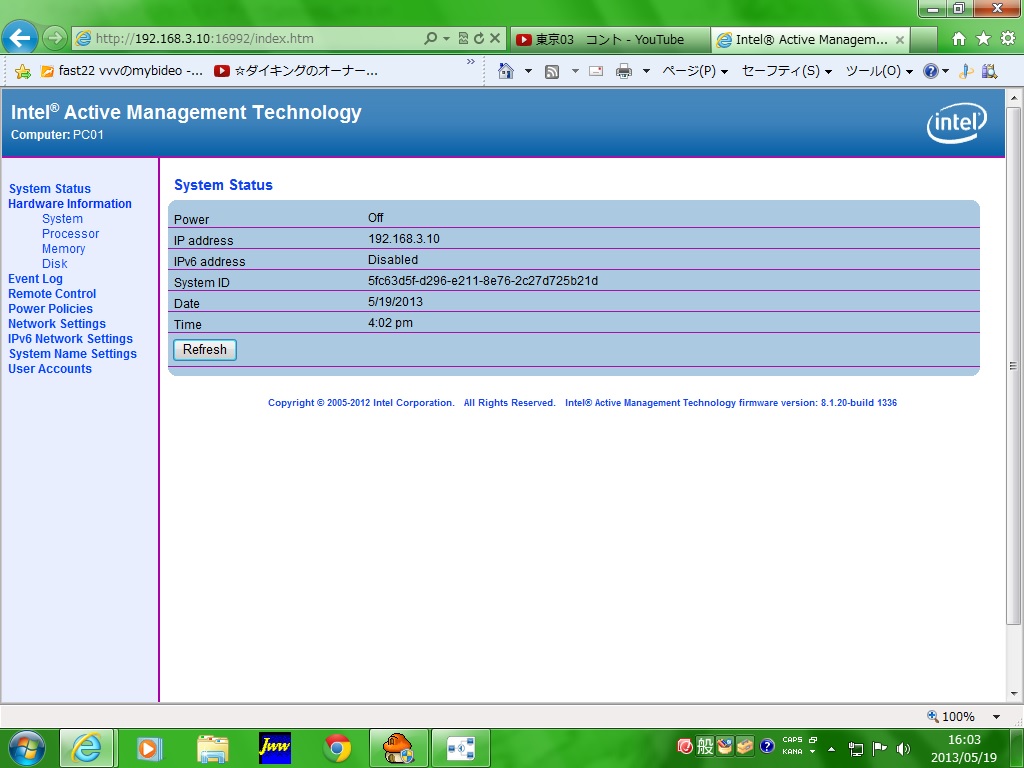Click the browser forward arrow
Screen dimensions: 1024x768
55,39
